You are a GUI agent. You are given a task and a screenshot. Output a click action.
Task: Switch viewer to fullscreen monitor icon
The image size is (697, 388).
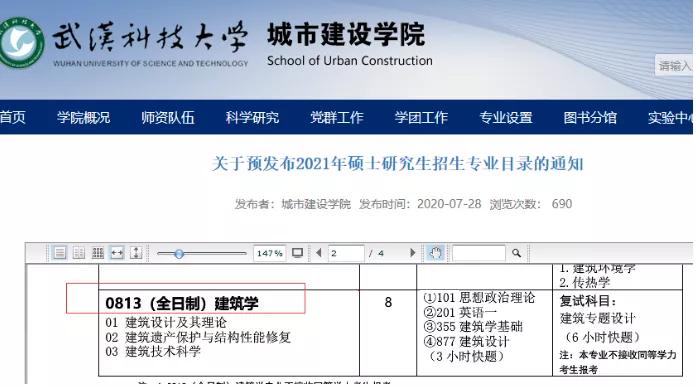(297, 253)
